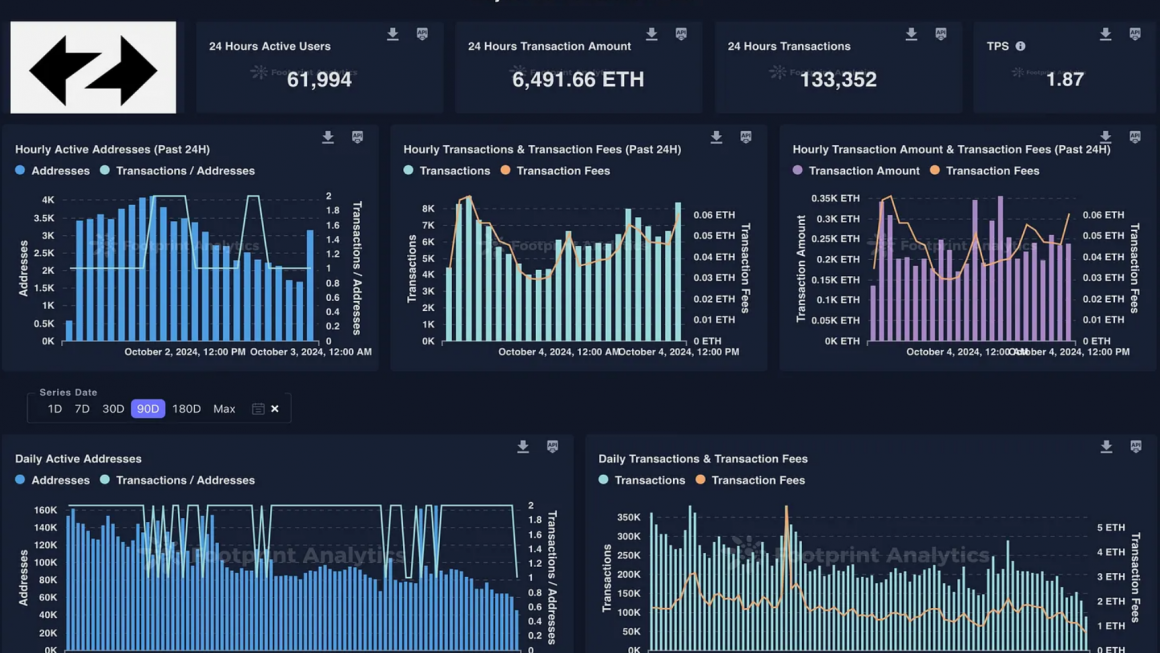Click the 6,491.66 ETH value
Viewport: 1160px width, 653px height.
[x=578, y=80]
